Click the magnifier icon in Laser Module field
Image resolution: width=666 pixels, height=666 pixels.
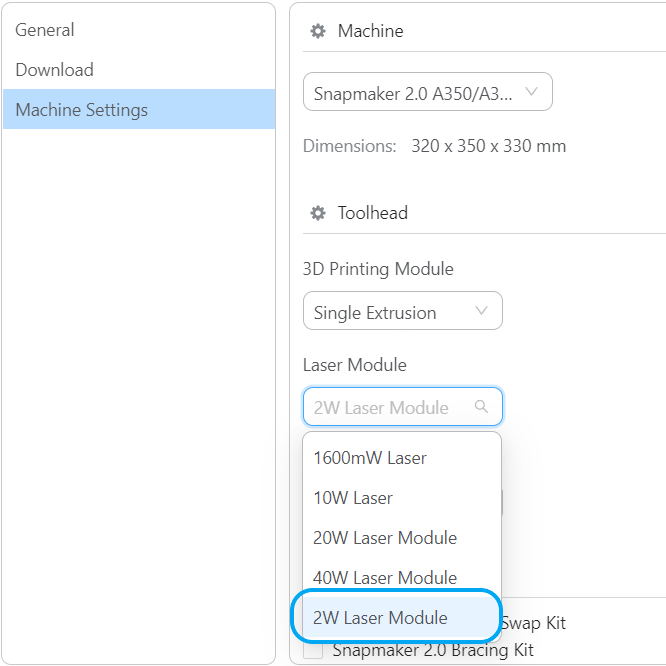[x=482, y=407]
